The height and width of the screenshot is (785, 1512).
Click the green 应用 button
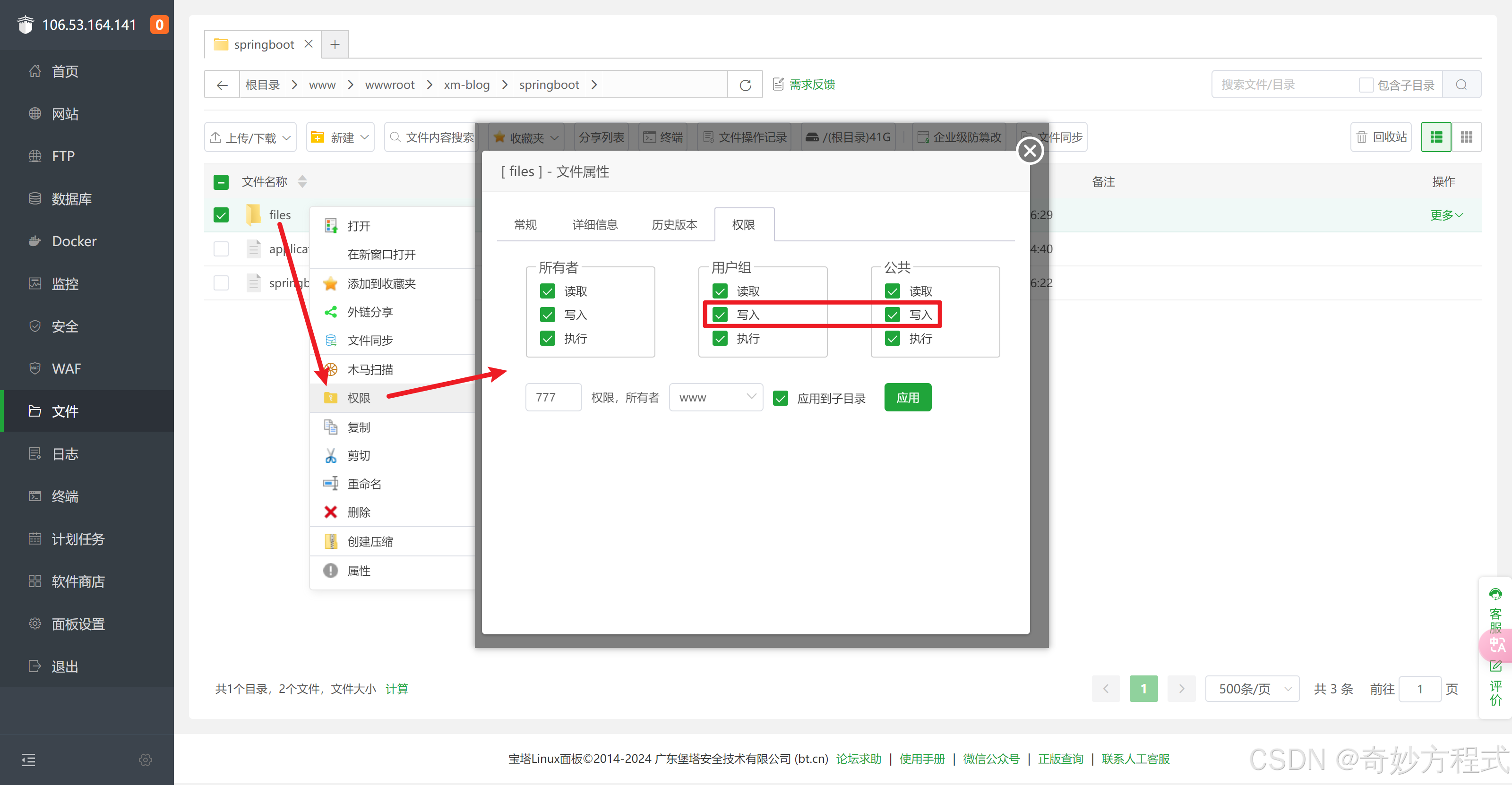point(907,397)
